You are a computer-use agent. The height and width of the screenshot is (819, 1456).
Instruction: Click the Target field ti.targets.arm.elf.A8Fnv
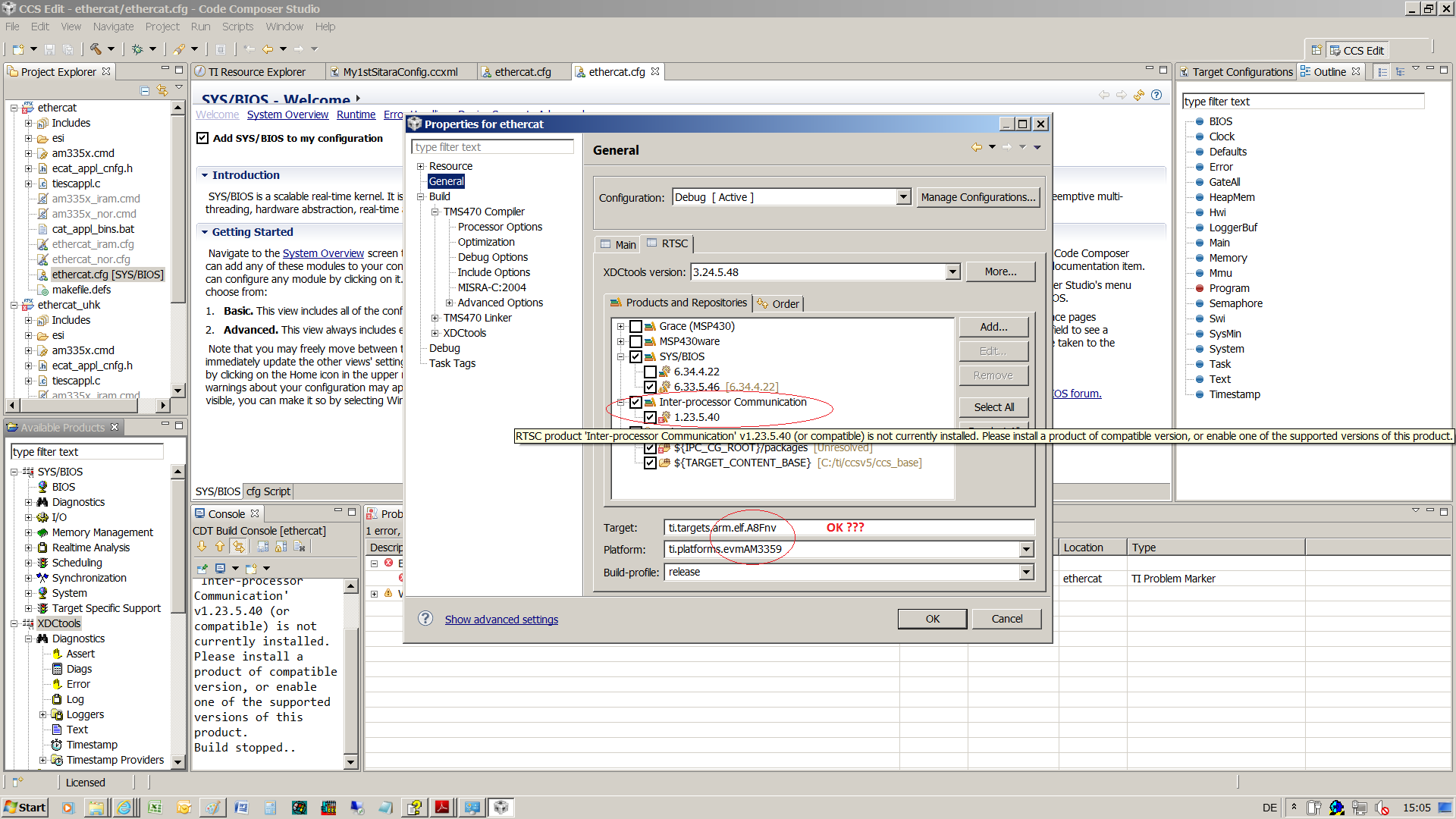point(849,527)
